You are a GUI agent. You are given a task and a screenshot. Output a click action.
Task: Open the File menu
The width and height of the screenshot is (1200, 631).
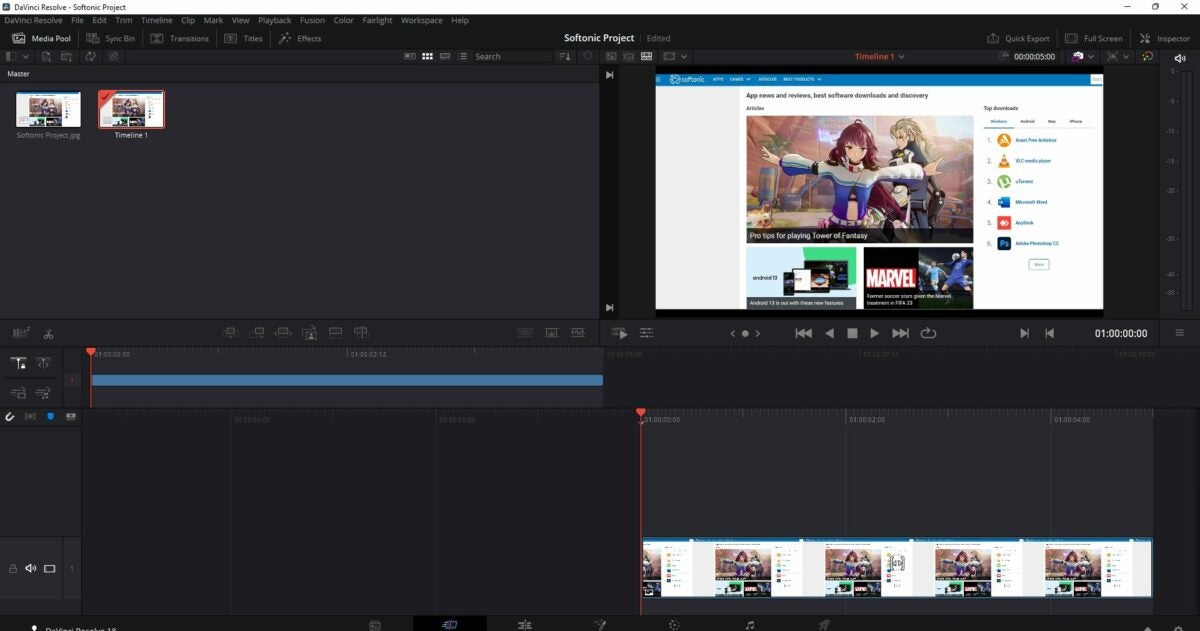[x=77, y=20]
